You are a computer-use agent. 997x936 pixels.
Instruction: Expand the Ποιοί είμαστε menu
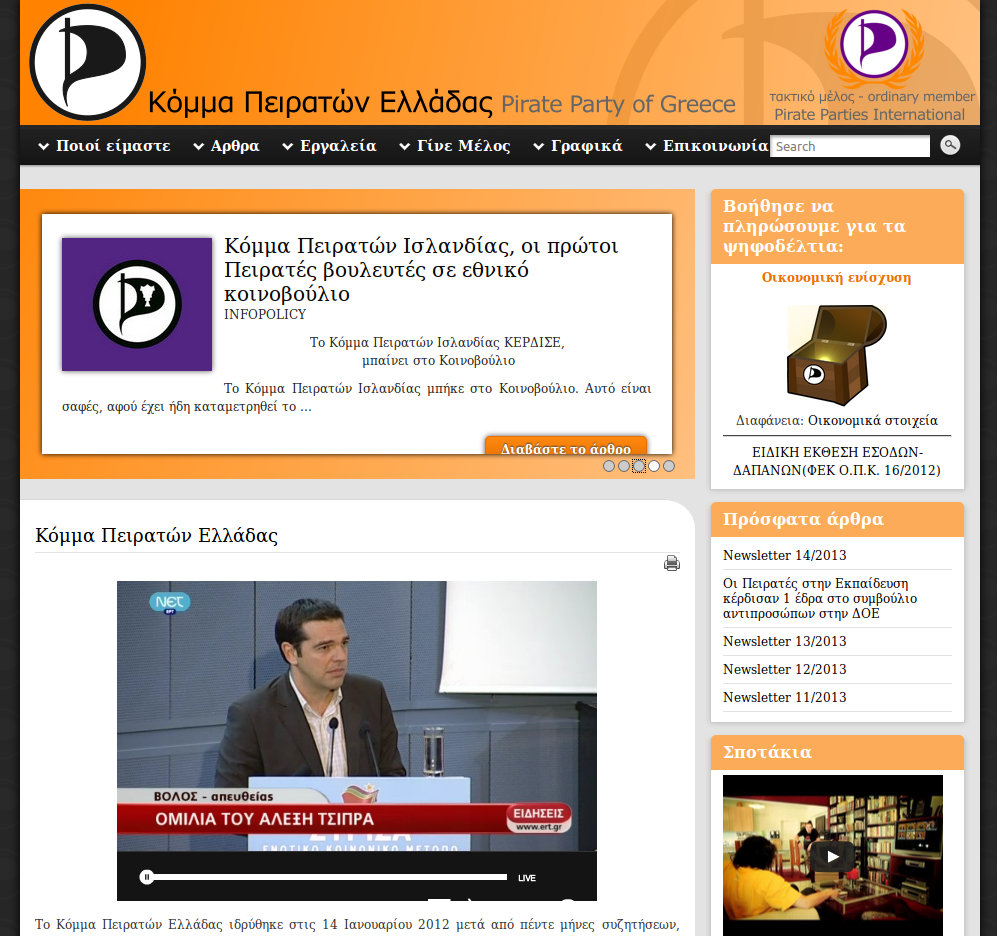(x=104, y=146)
